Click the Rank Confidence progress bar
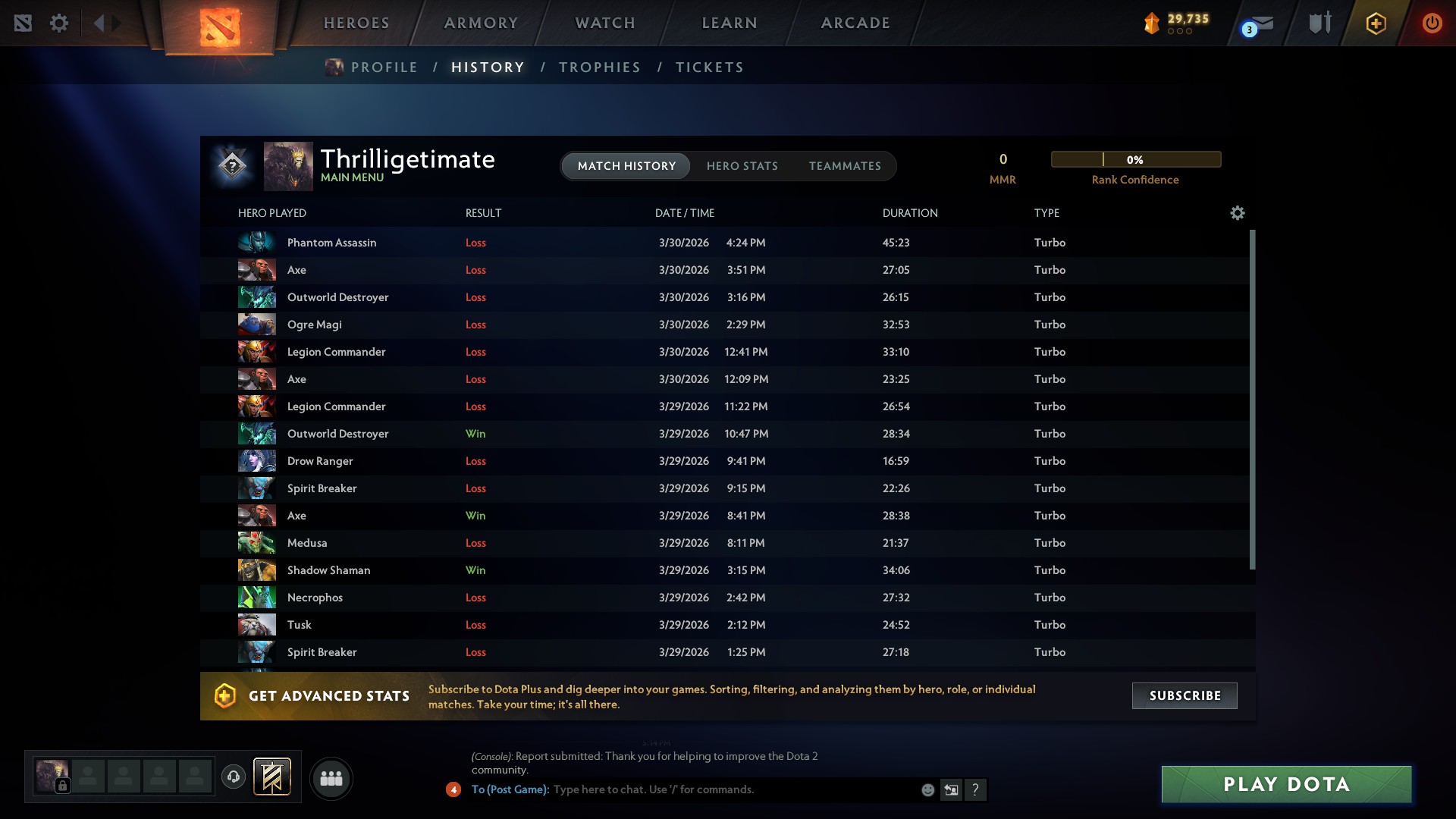Viewport: 1456px width, 819px height. coord(1135,159)
